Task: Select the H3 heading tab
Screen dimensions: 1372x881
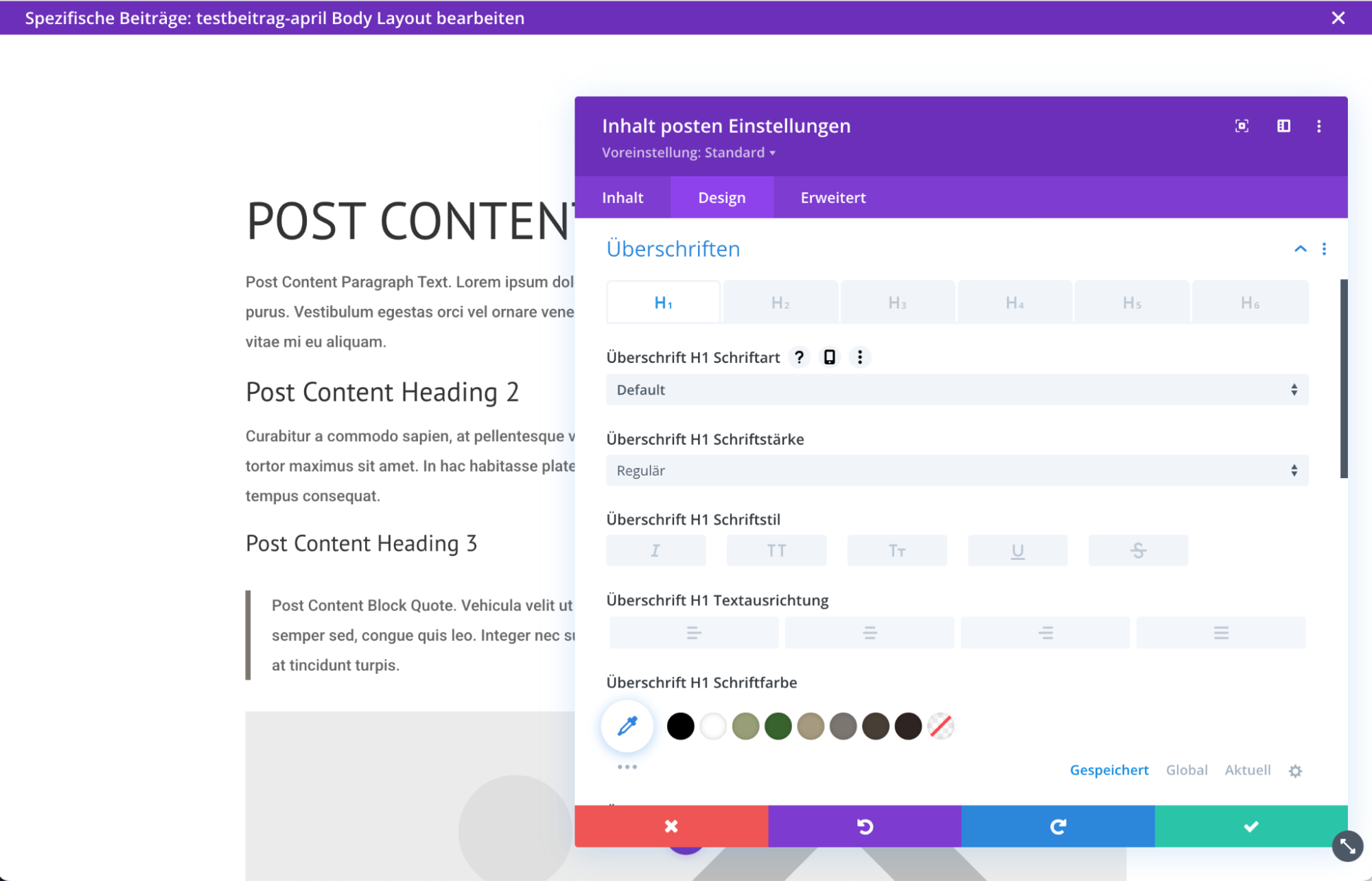Action: point(897,303)
